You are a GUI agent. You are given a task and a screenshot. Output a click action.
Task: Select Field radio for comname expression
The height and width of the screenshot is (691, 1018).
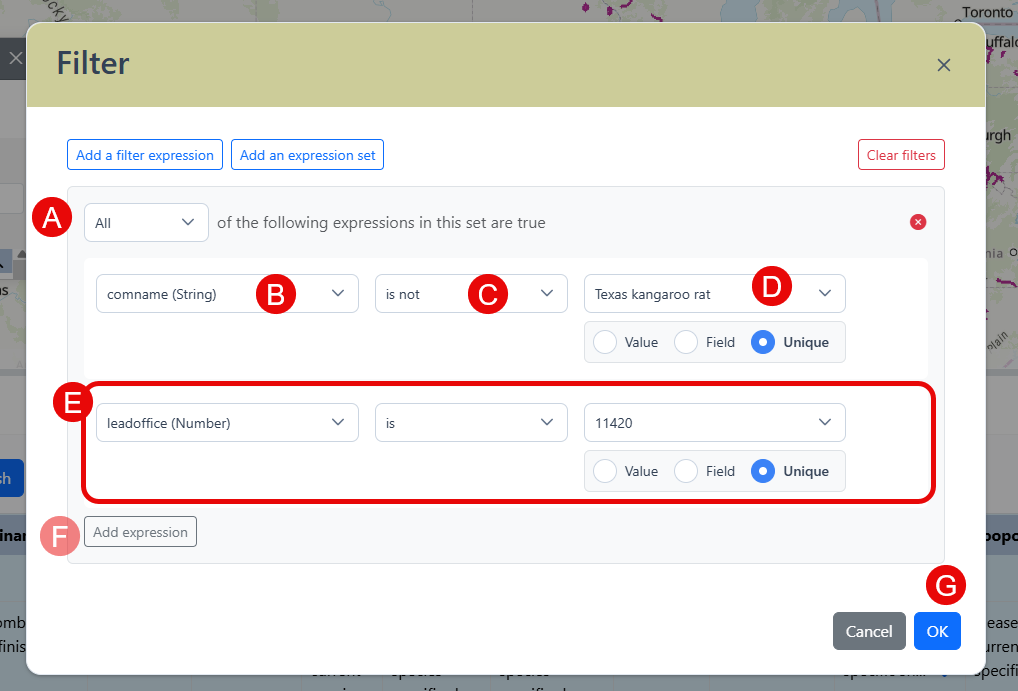(x=686, y=342)
